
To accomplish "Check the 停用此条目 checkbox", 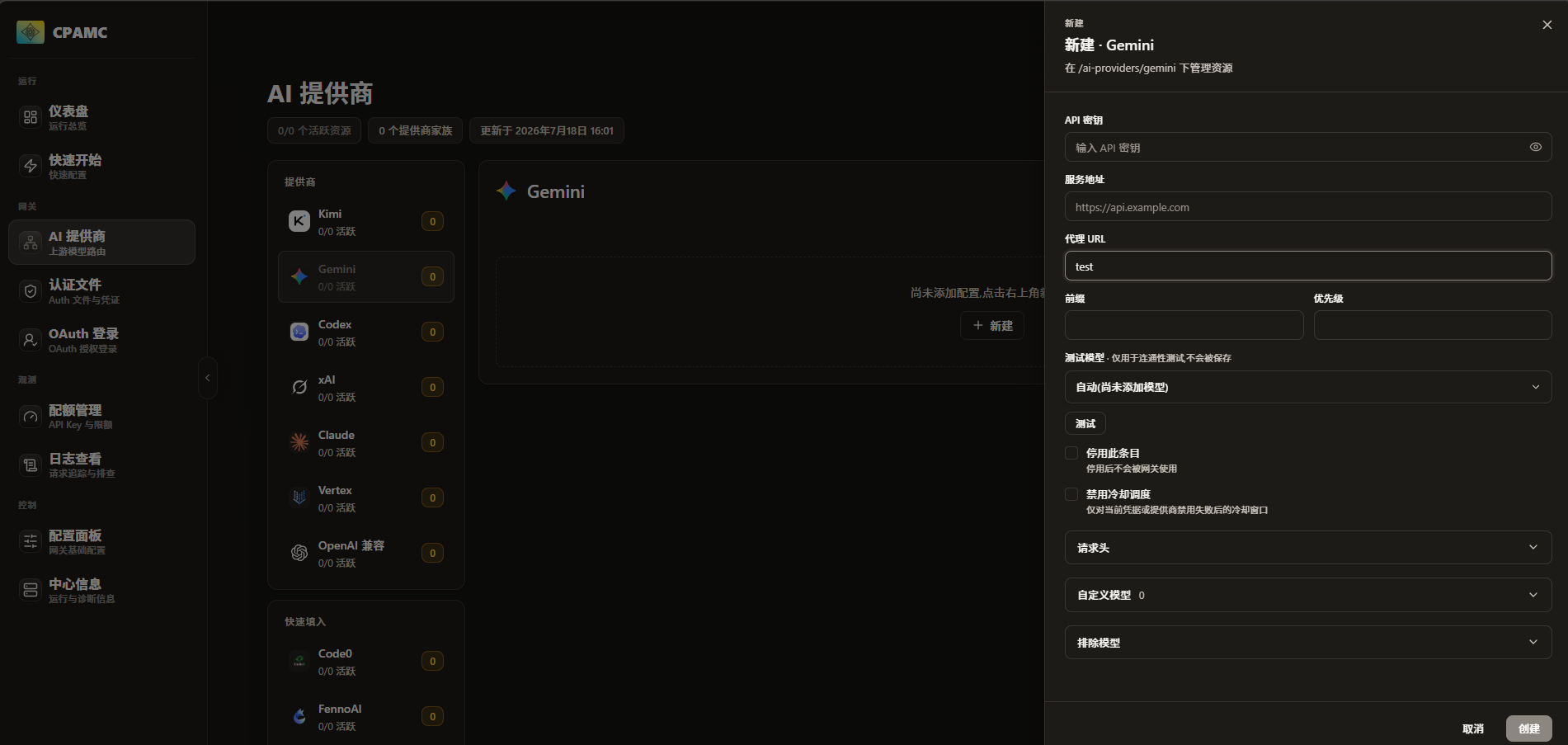I will [1071, 453].
